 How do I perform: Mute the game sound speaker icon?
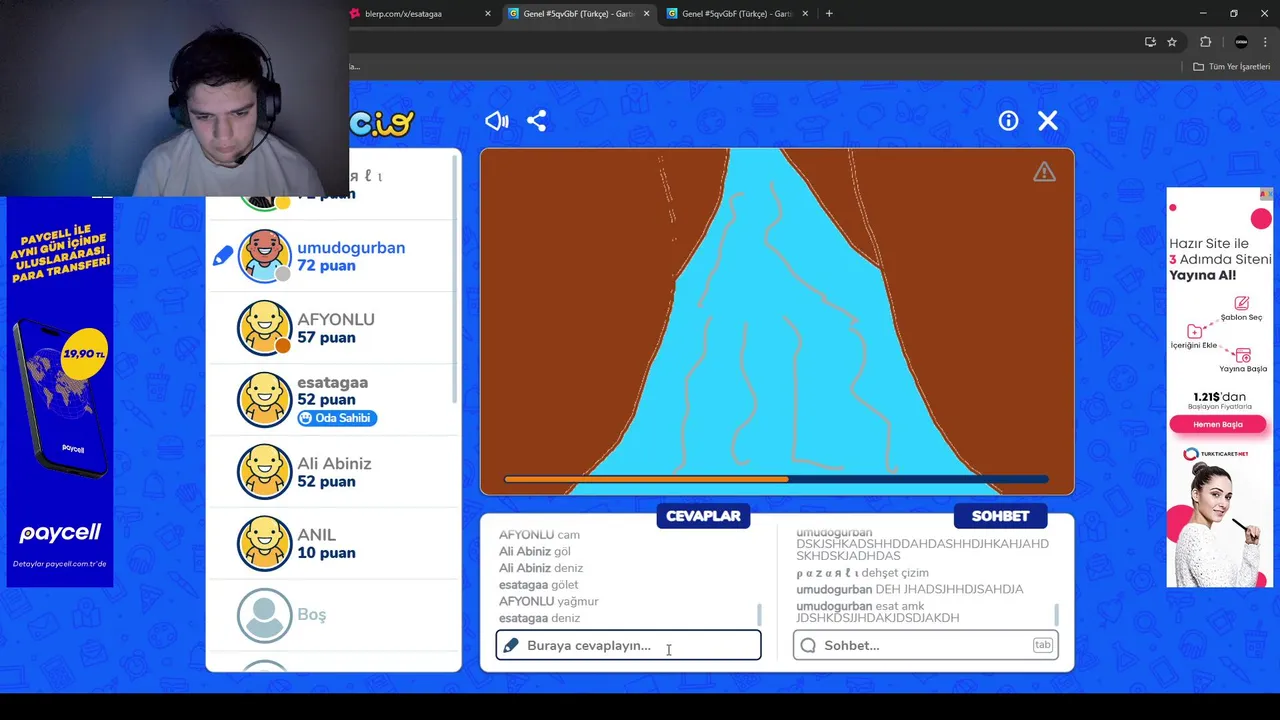497,121
